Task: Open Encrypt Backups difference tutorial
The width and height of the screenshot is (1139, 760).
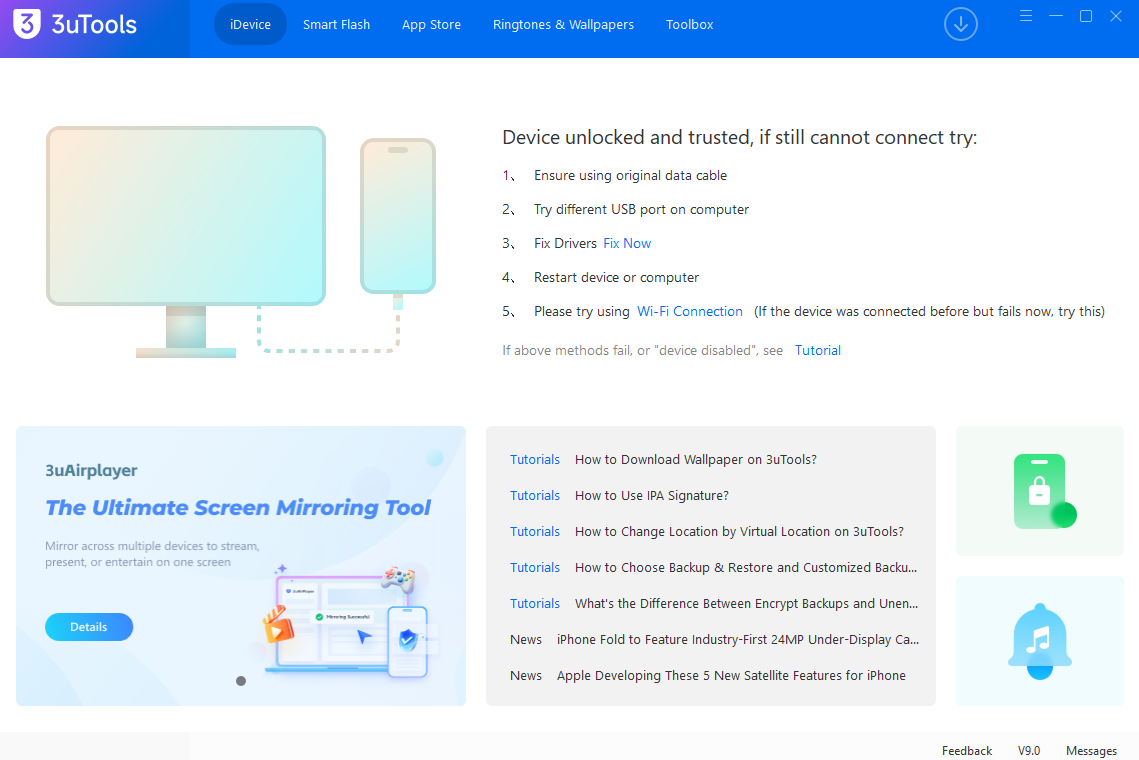Action: [x=746, y=603]
